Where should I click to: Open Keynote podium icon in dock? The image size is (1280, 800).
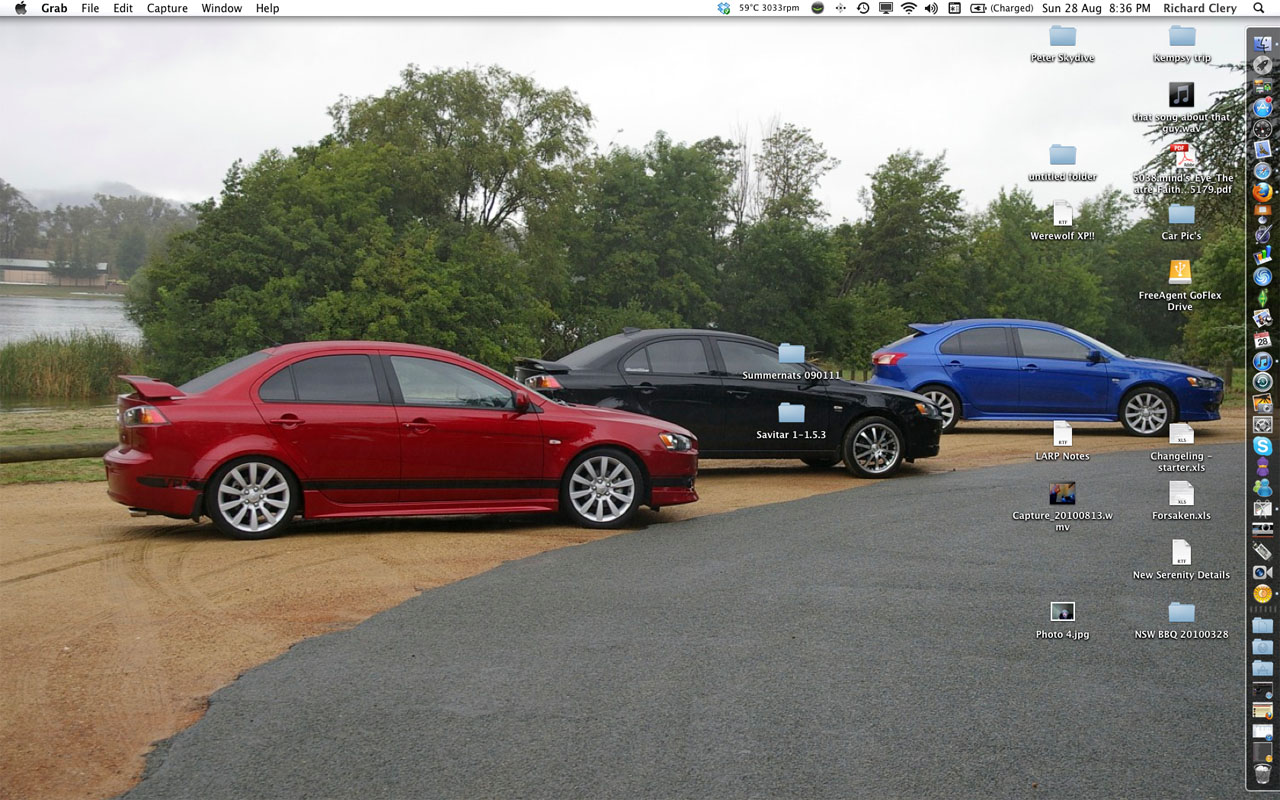click(1262, 213)
